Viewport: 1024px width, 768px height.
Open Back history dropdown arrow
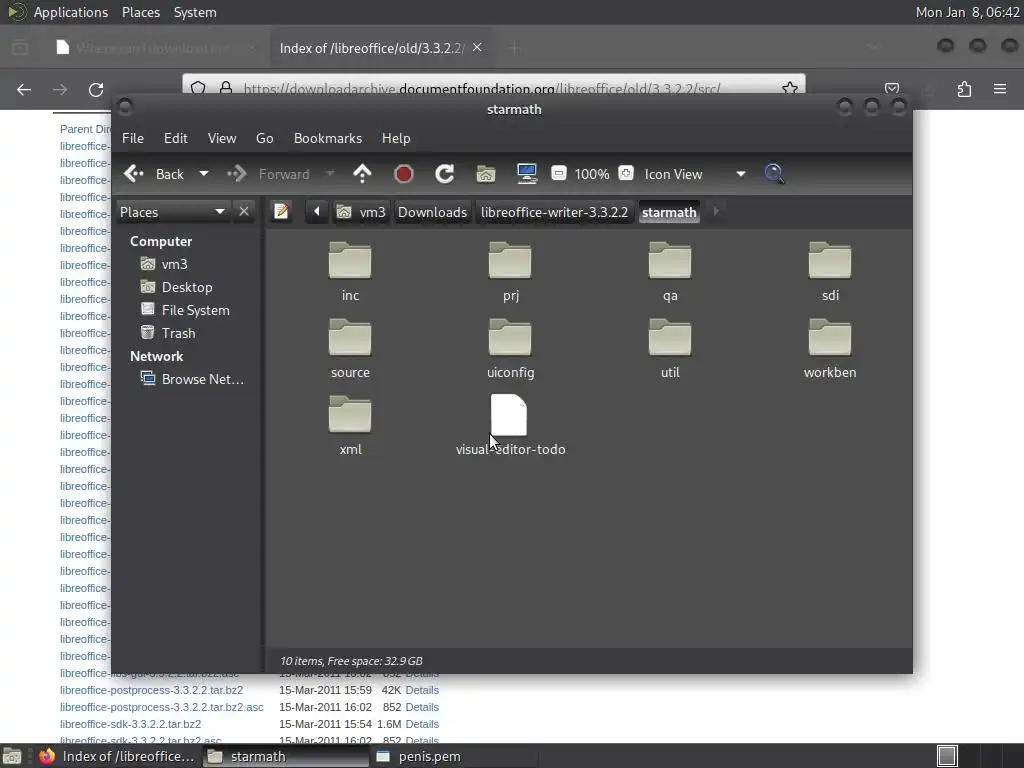tap(204, 174)
